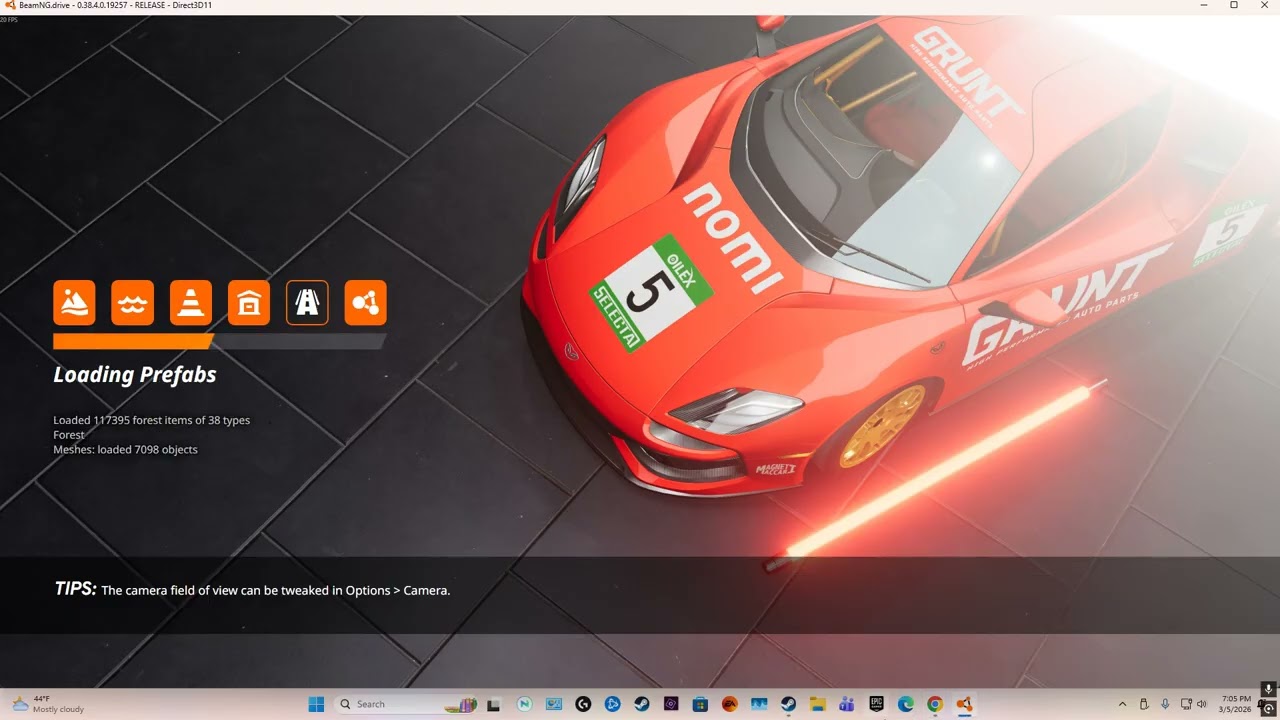Select the BeamNG.drive taskbar icon
Viewport: 1280px width, 720px height.
(x=964, y=704)
